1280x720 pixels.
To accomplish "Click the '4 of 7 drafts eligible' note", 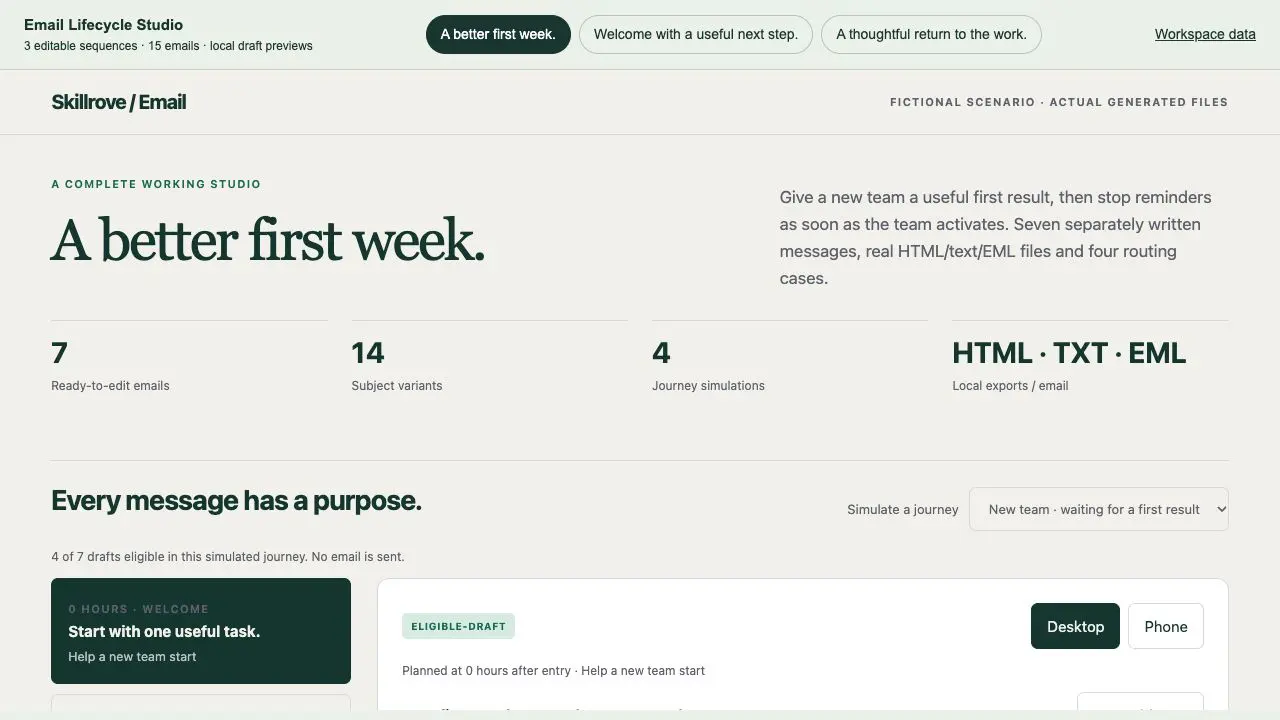I will point(228,557).
